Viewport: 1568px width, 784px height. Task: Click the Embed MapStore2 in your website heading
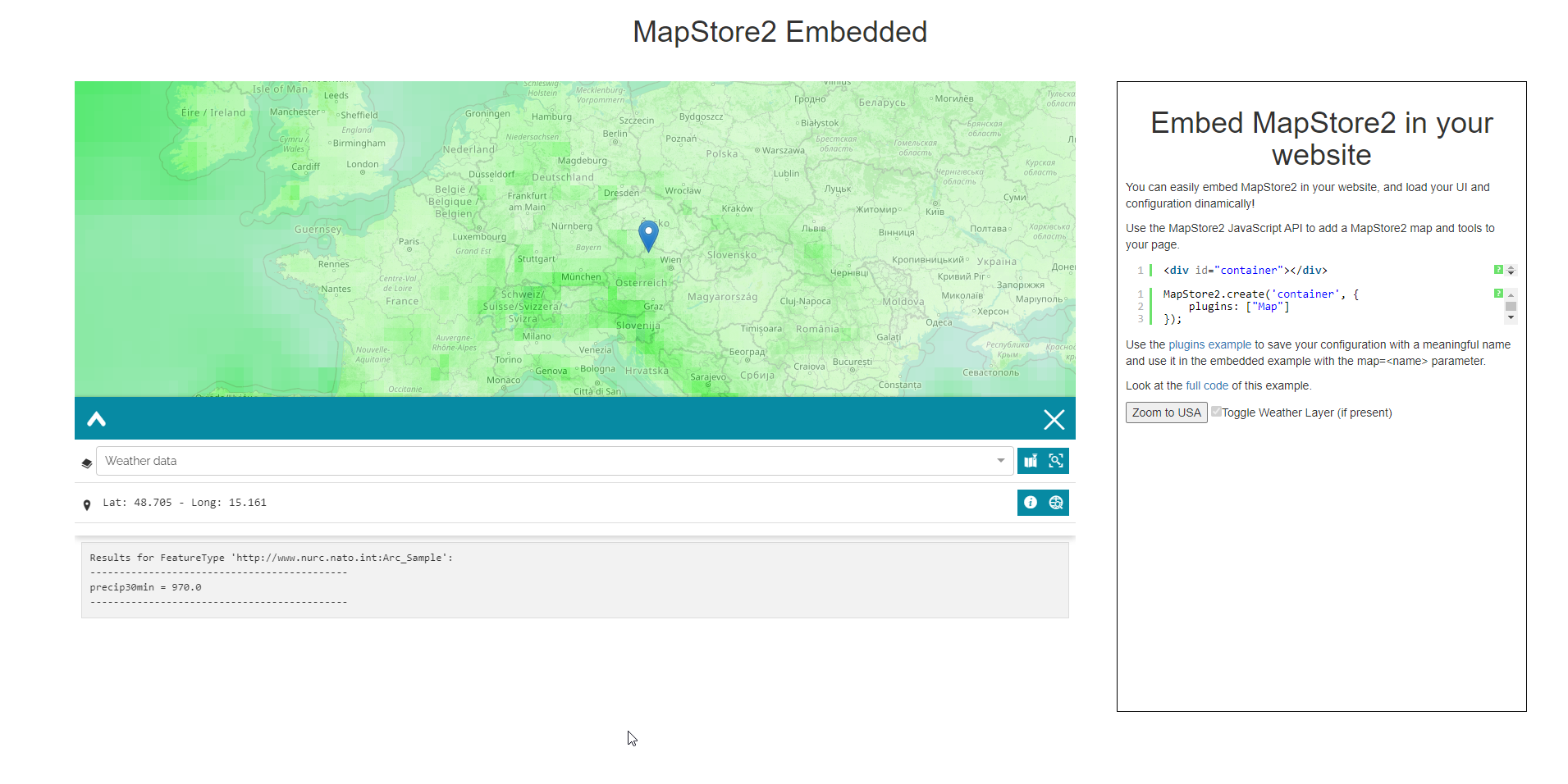point(1321,139)
